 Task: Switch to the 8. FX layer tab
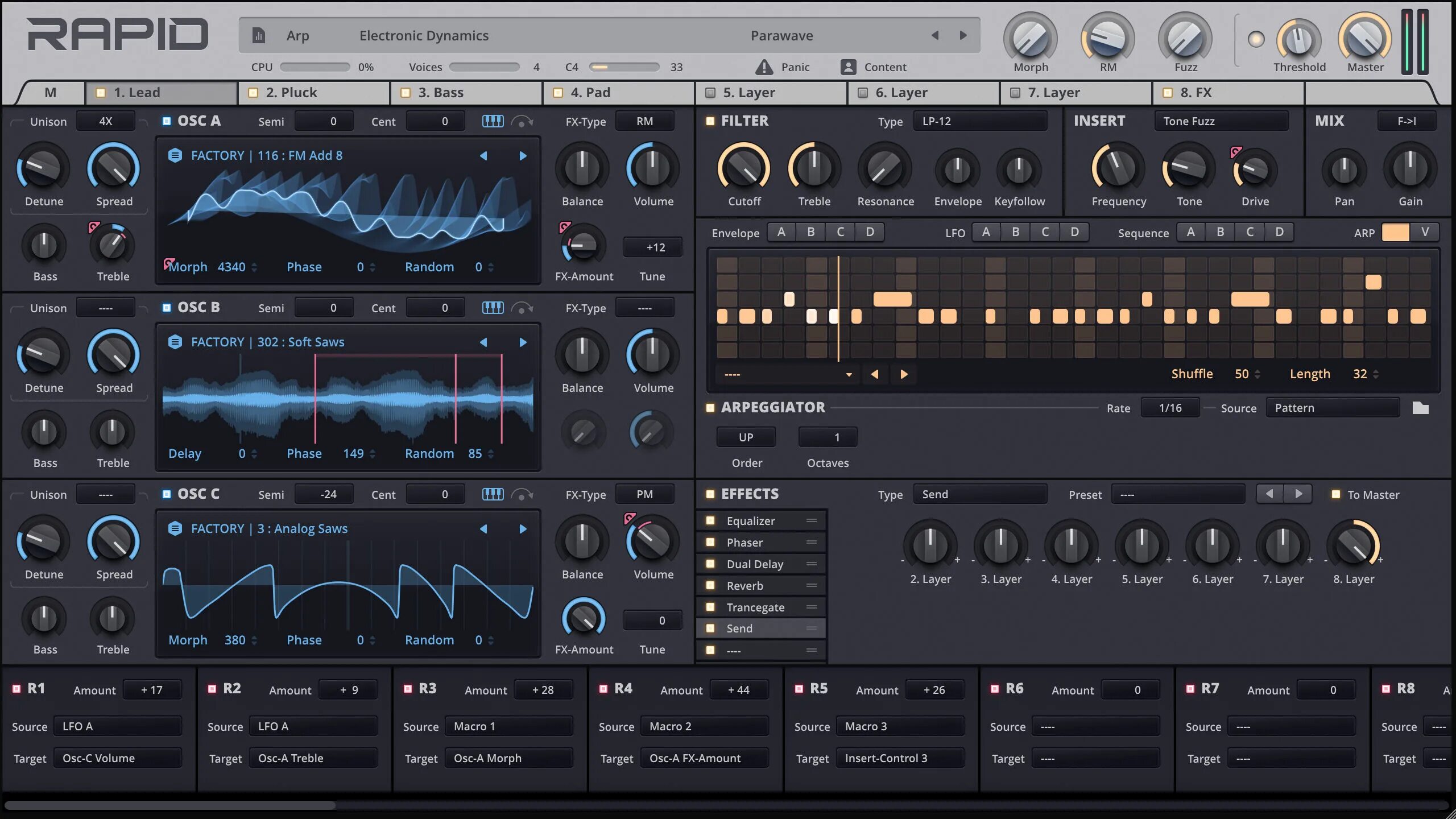pos(1228,93)
